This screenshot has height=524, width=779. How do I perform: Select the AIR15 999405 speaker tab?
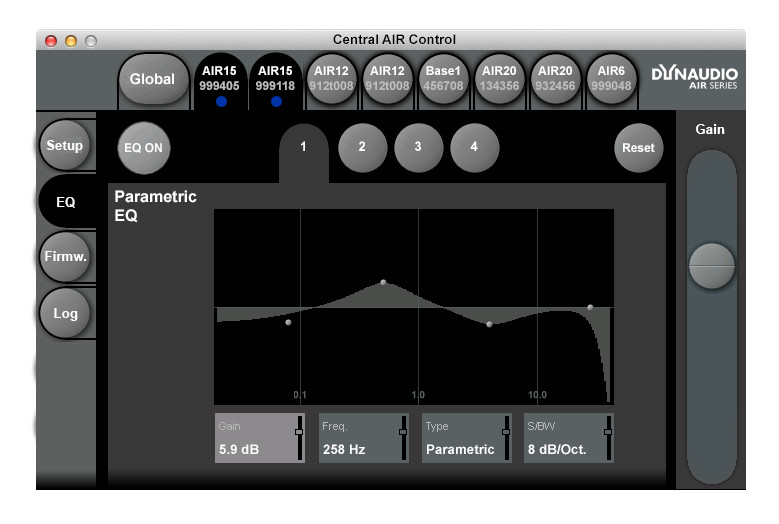tap(220, 81)
